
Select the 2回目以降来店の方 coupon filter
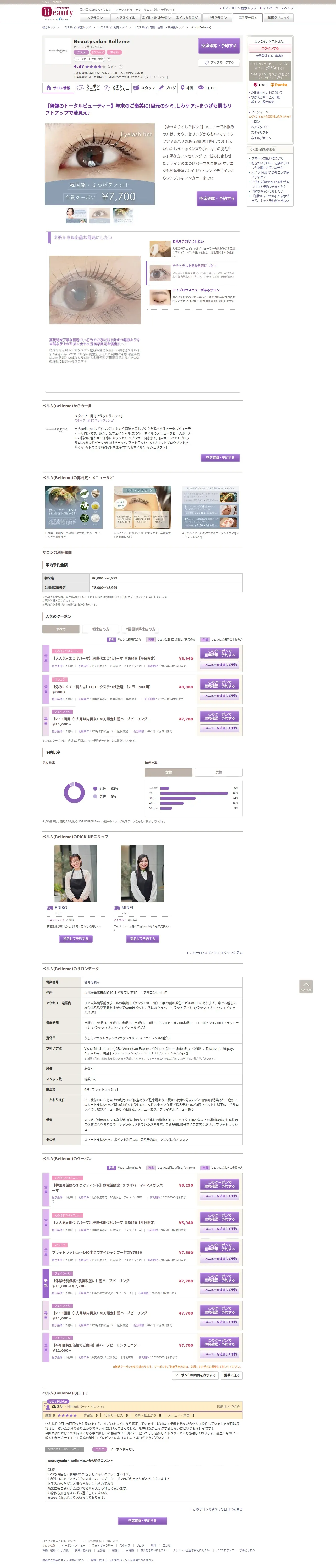coord(140,629)
